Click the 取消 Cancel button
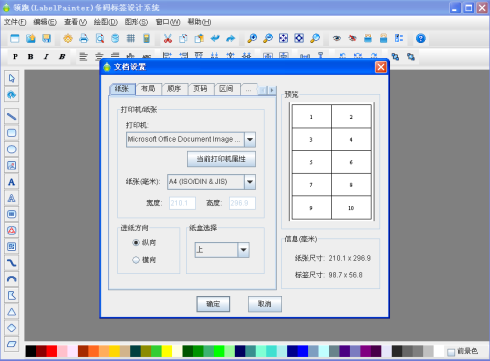This screenshot has width=490, height=361. tap(265, 304)
